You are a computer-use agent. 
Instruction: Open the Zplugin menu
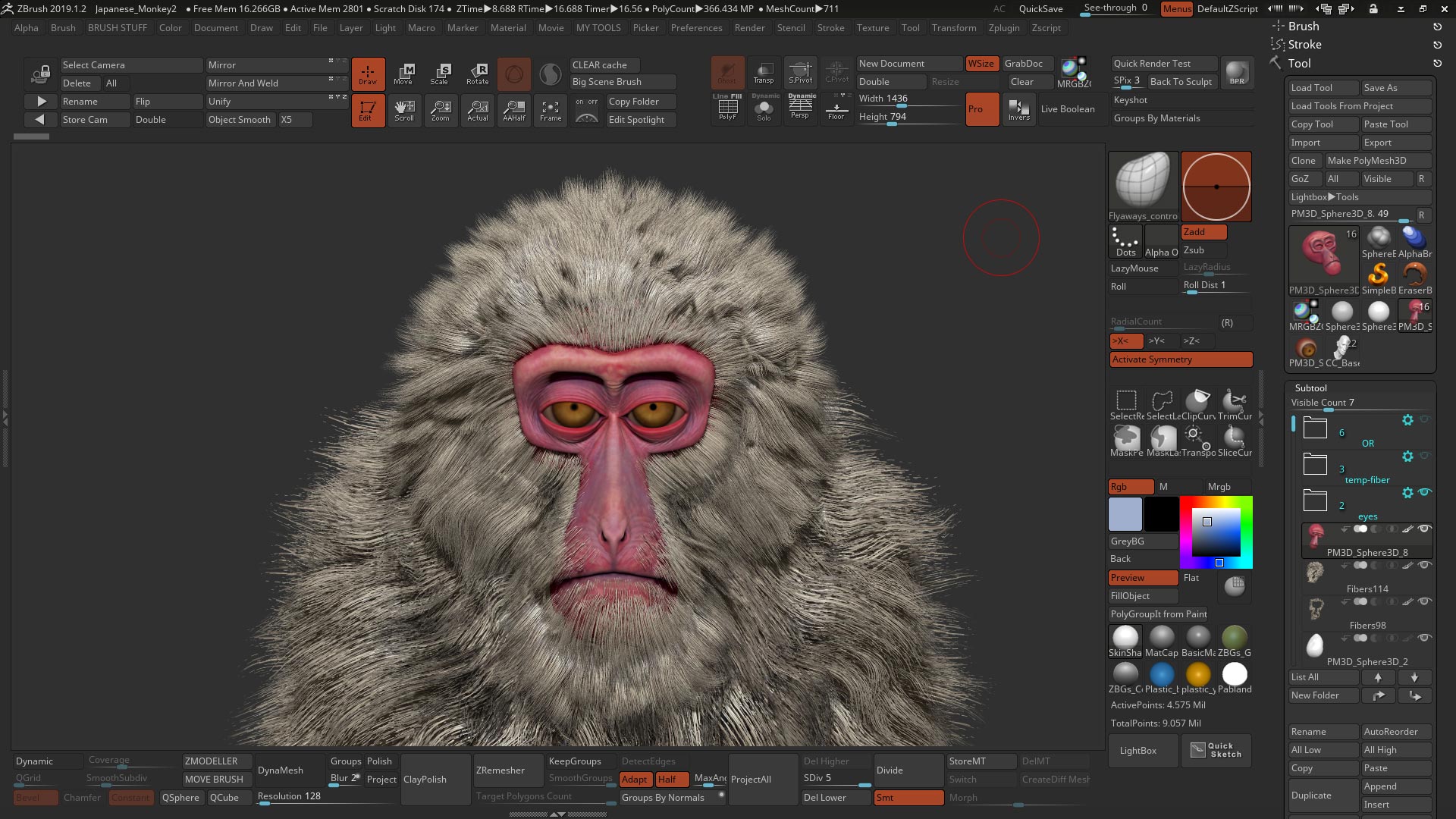(x=1004, y=28)
